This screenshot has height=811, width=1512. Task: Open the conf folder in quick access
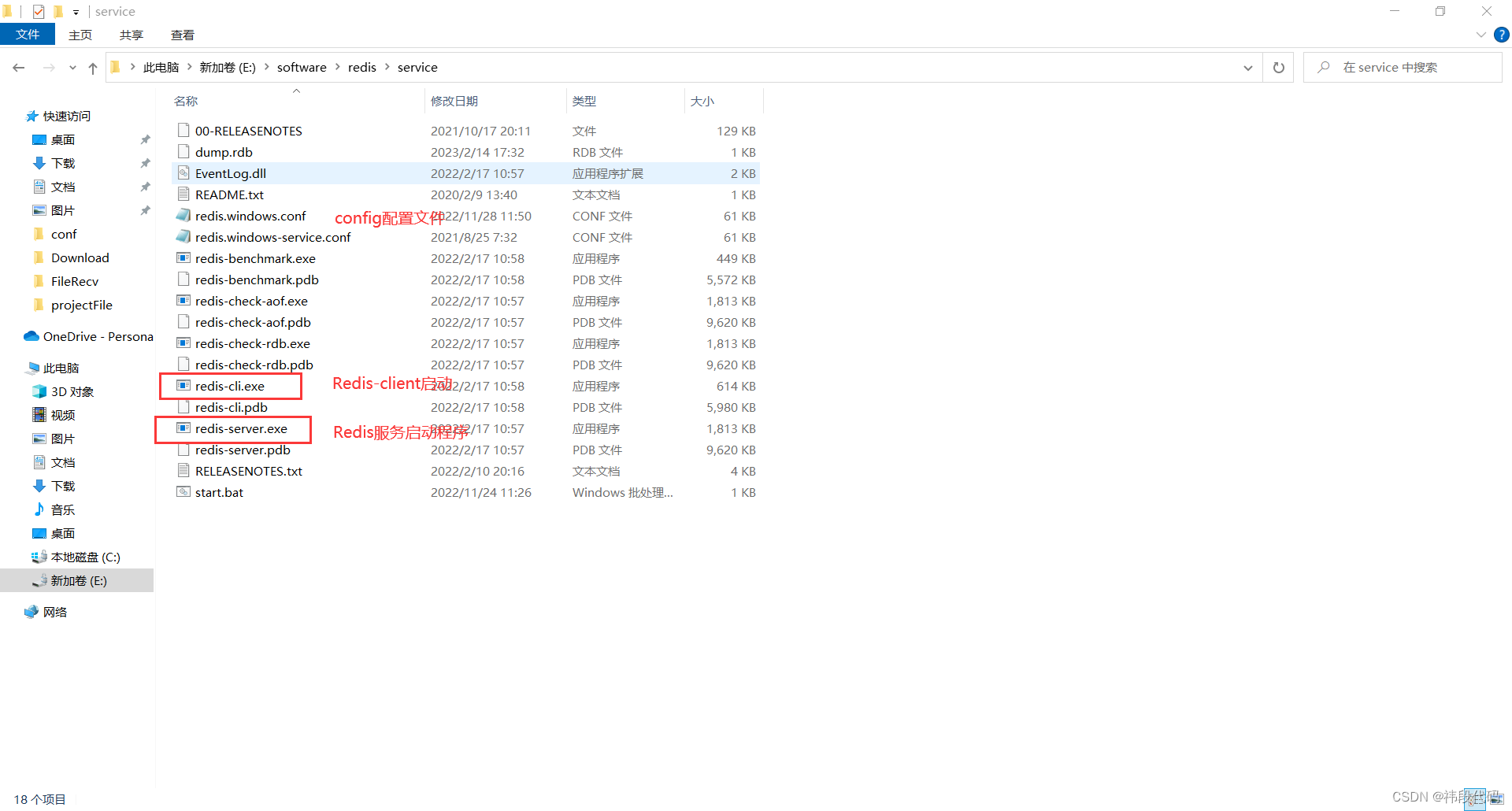(63, 234)
